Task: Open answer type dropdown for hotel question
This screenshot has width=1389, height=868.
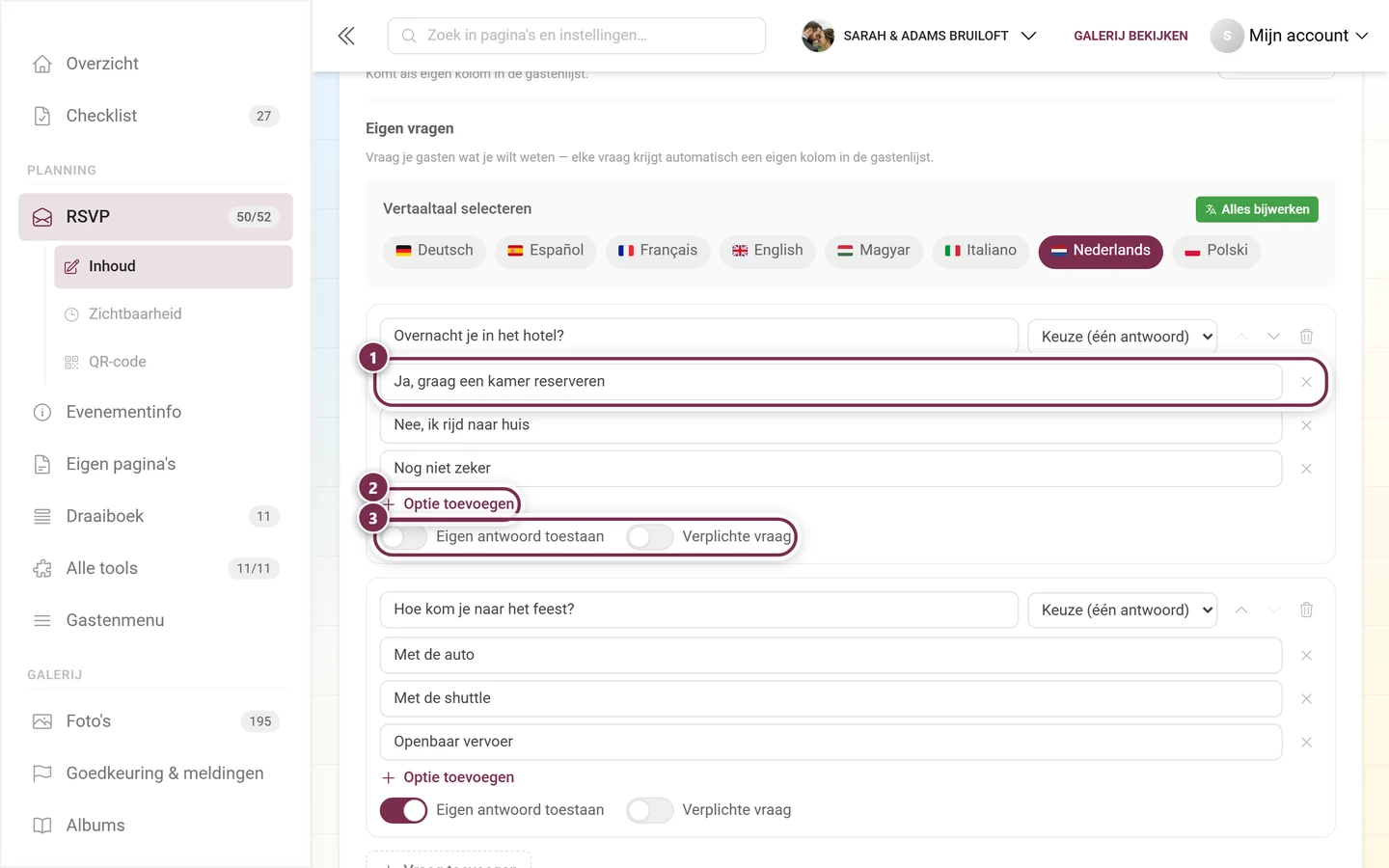Action: [1123, 337]
